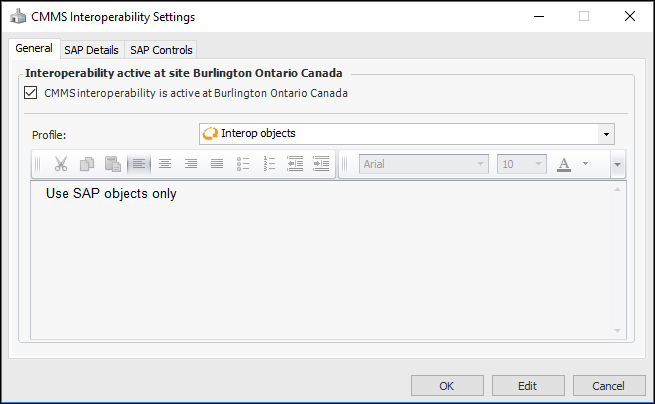Align text left in the editor
This screenshot has height=404, width=655.
139,164
